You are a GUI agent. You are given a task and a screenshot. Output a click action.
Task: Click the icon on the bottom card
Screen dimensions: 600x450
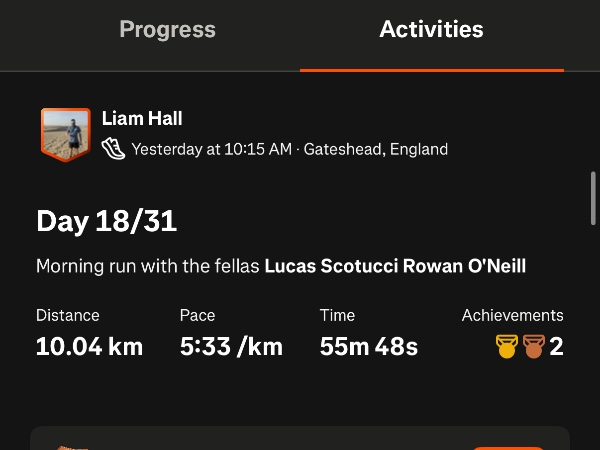point(72,447)
